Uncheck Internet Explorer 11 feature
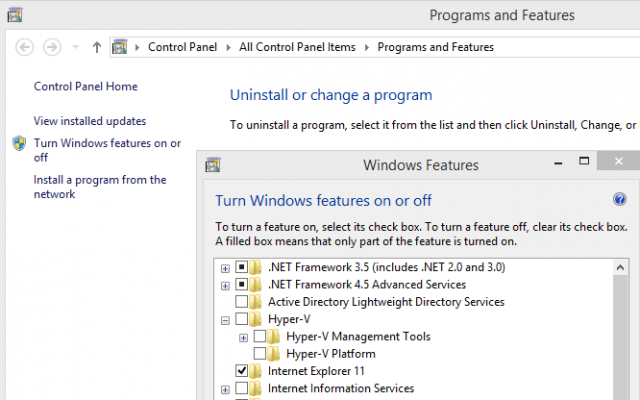Image resolution: width=640 pixels, height=400 pixels. point(242,371)
